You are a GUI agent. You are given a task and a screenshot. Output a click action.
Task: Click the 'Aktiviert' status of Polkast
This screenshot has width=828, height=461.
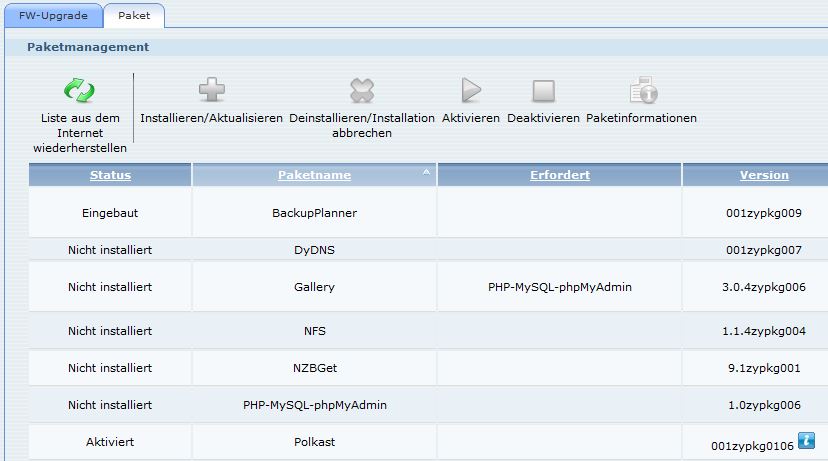[110, 442]
